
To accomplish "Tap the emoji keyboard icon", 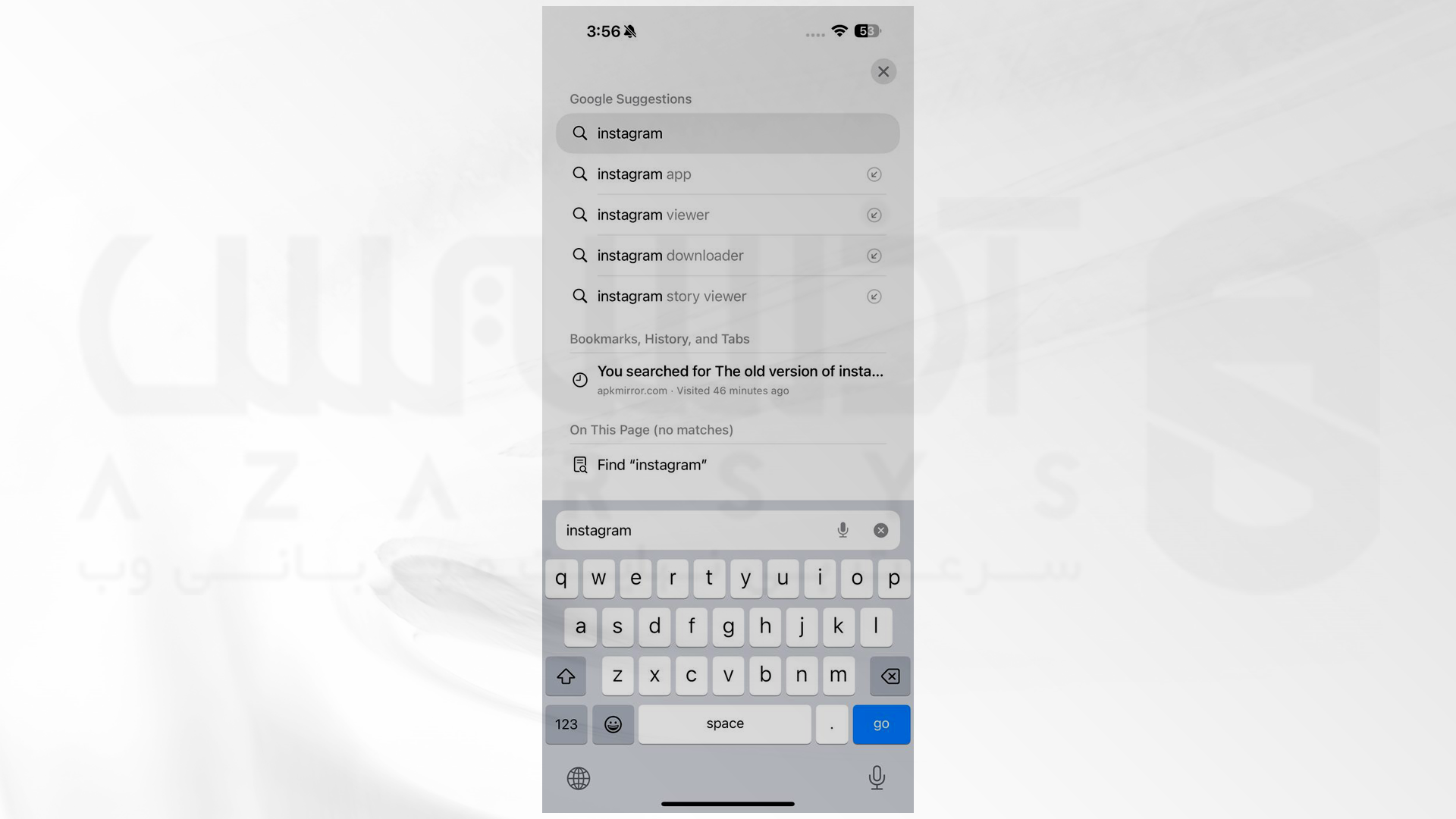I will [612, 724].
